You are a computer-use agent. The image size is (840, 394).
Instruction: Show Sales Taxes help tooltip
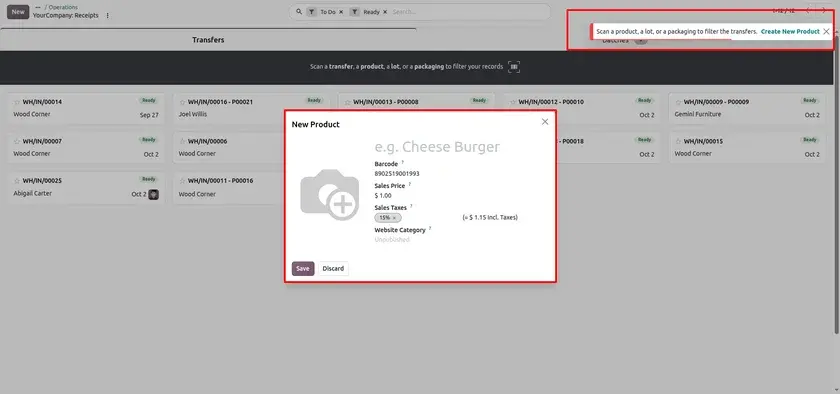(411, 206)
